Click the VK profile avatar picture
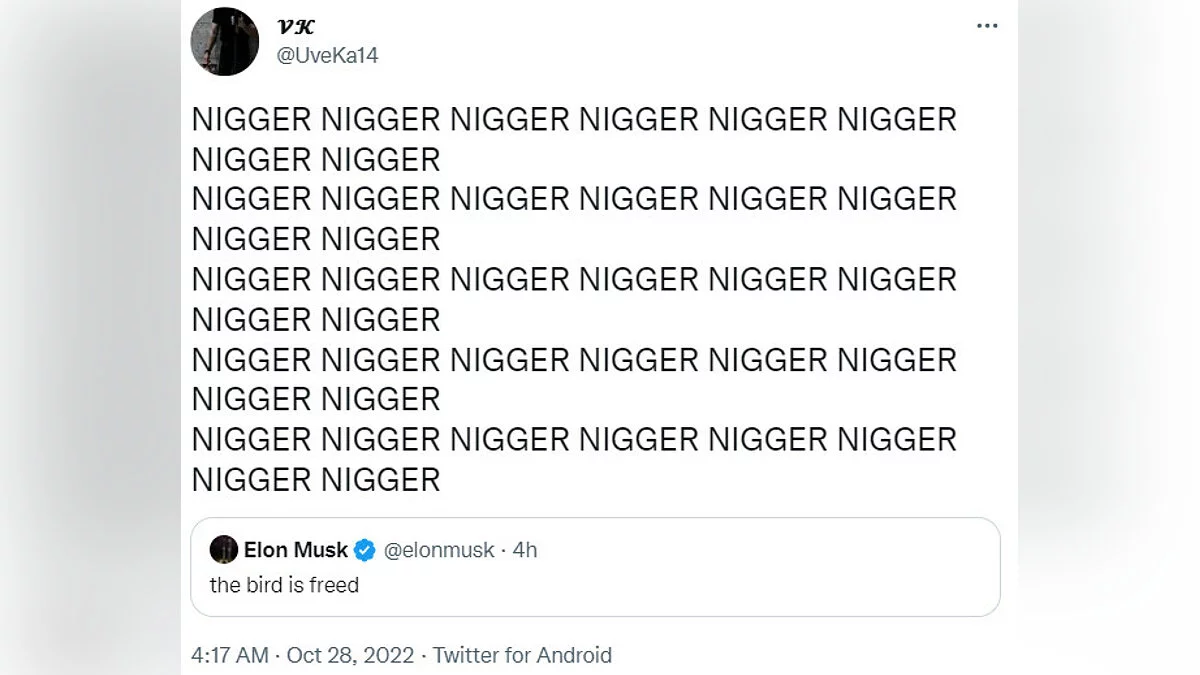This screenshot has width=1200, height=675. click(x=225, y=41)
